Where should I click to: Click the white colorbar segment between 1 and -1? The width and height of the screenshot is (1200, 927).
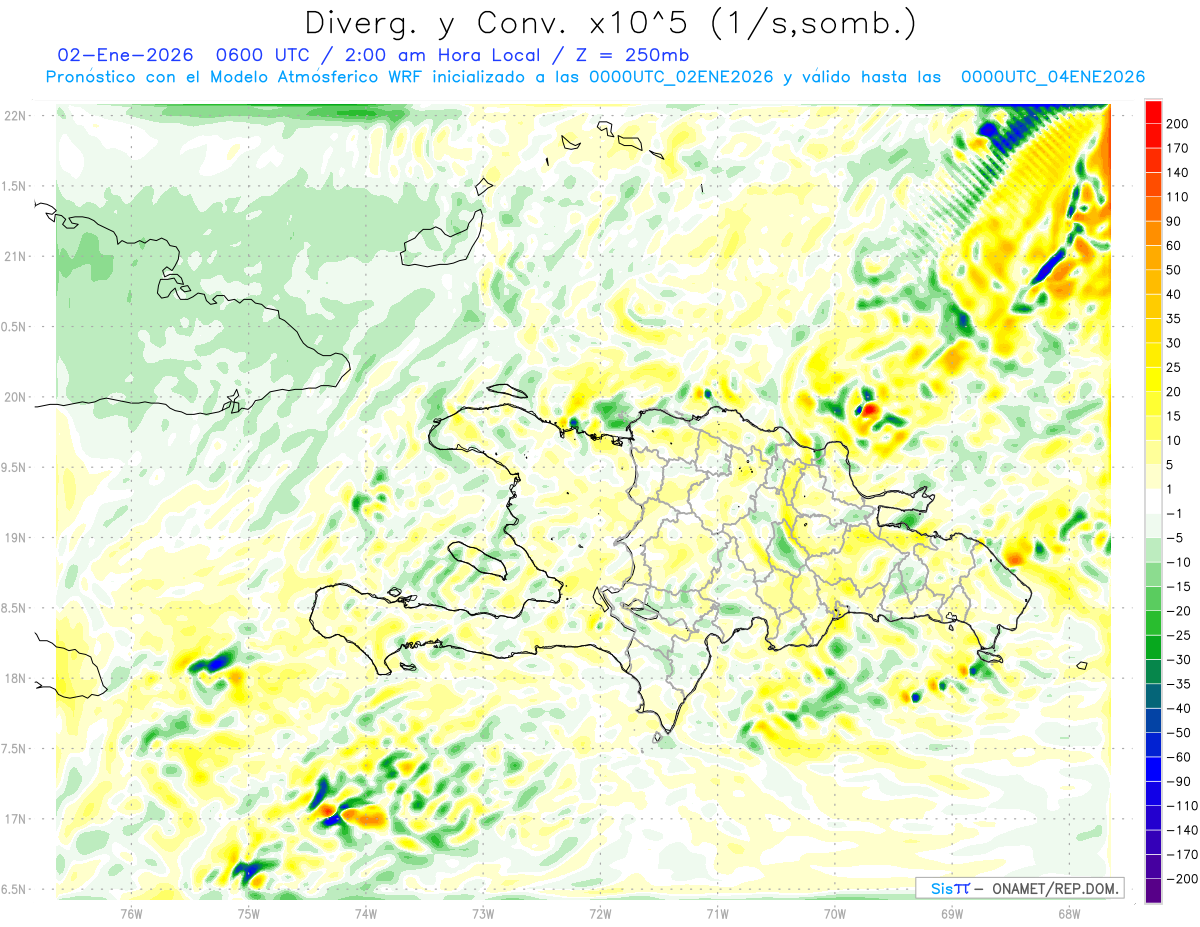(x=1153, y=502)
